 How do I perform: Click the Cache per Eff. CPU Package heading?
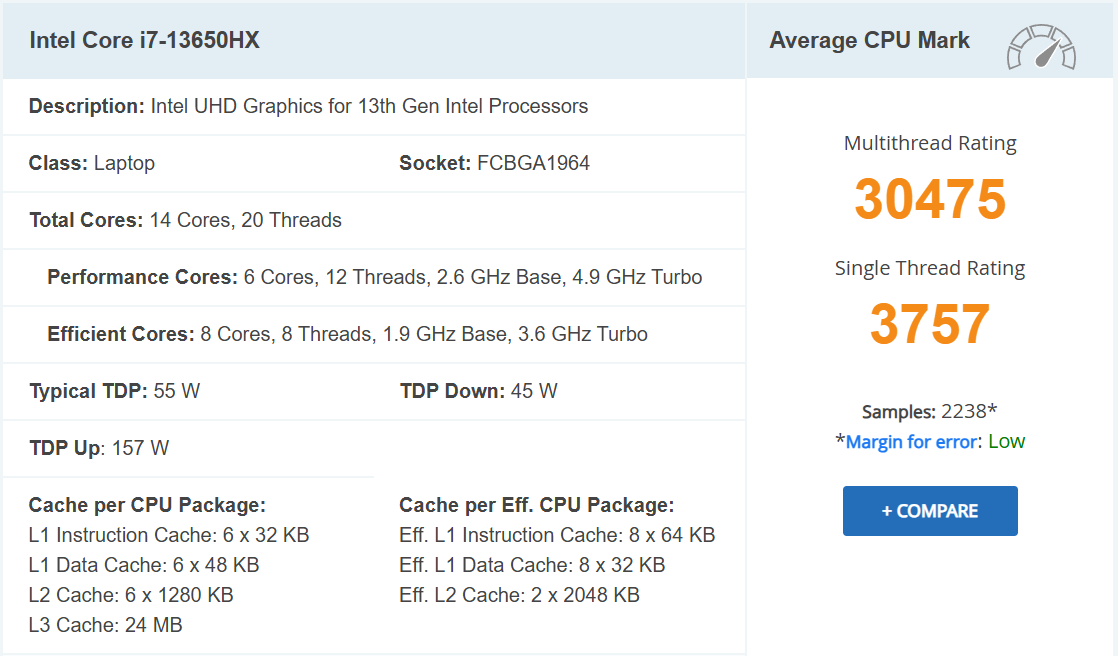tap(536, 505)
